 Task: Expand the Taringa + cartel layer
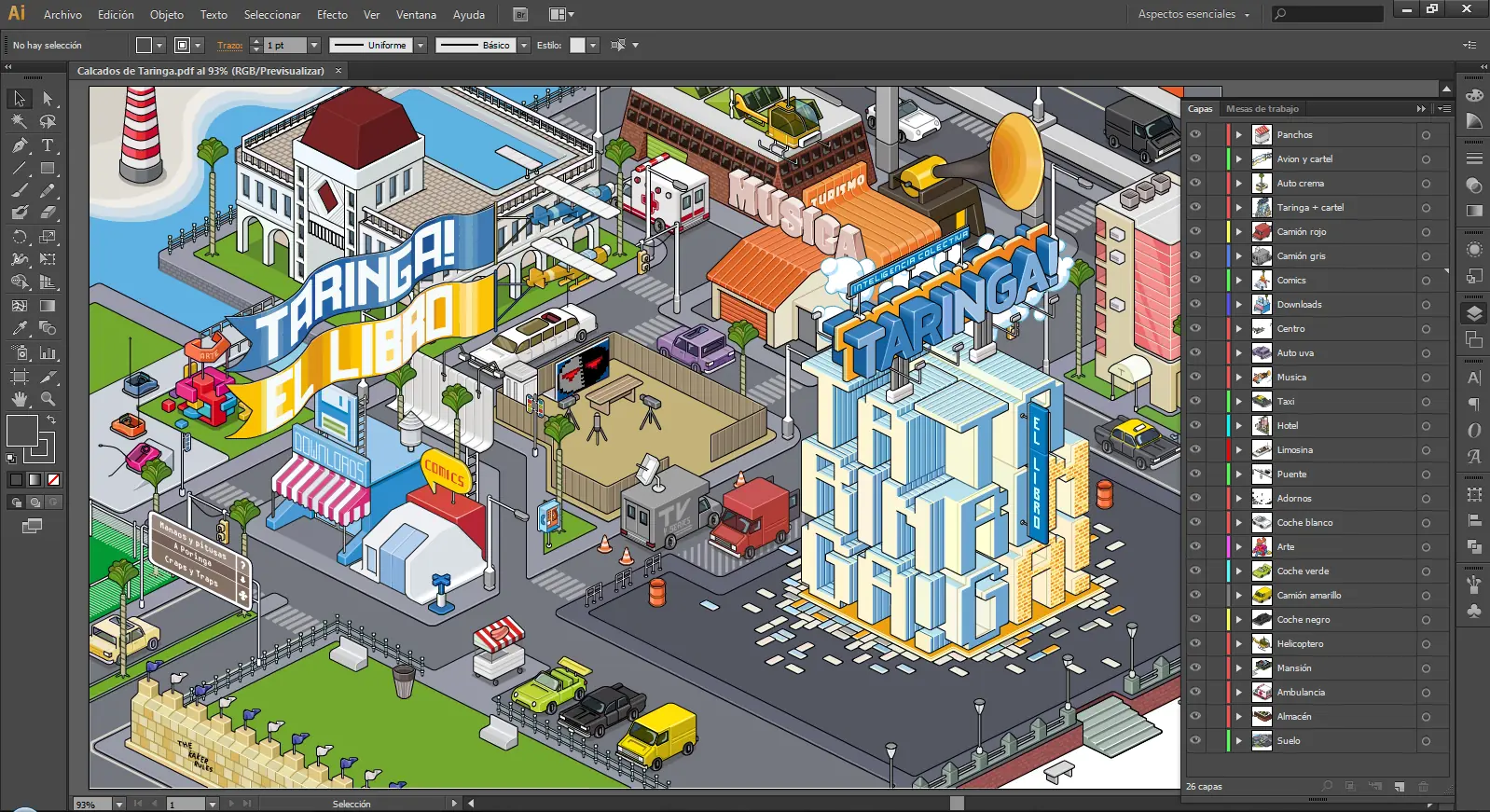tap(1239, 208)
